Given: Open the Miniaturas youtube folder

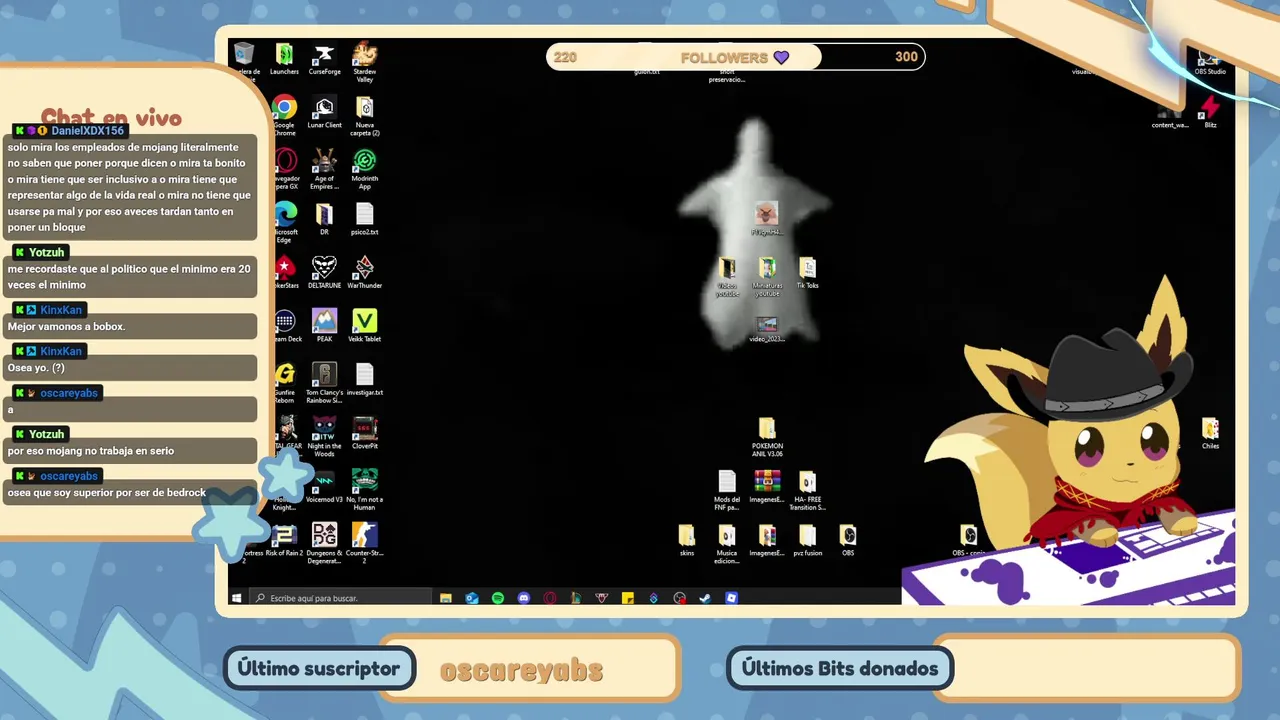Looking at the screenshot, I should coord(767,277).
